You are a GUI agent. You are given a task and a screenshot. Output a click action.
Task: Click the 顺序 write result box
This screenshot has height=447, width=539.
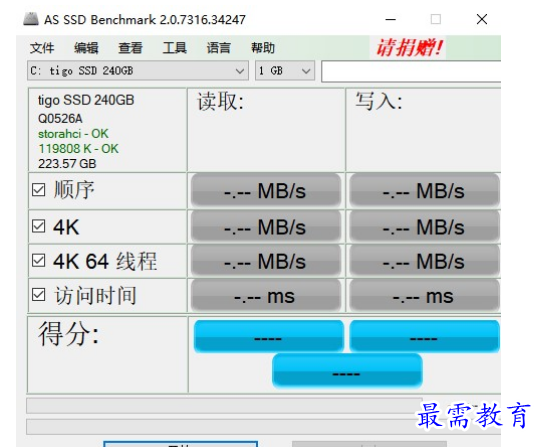[425, 190]
